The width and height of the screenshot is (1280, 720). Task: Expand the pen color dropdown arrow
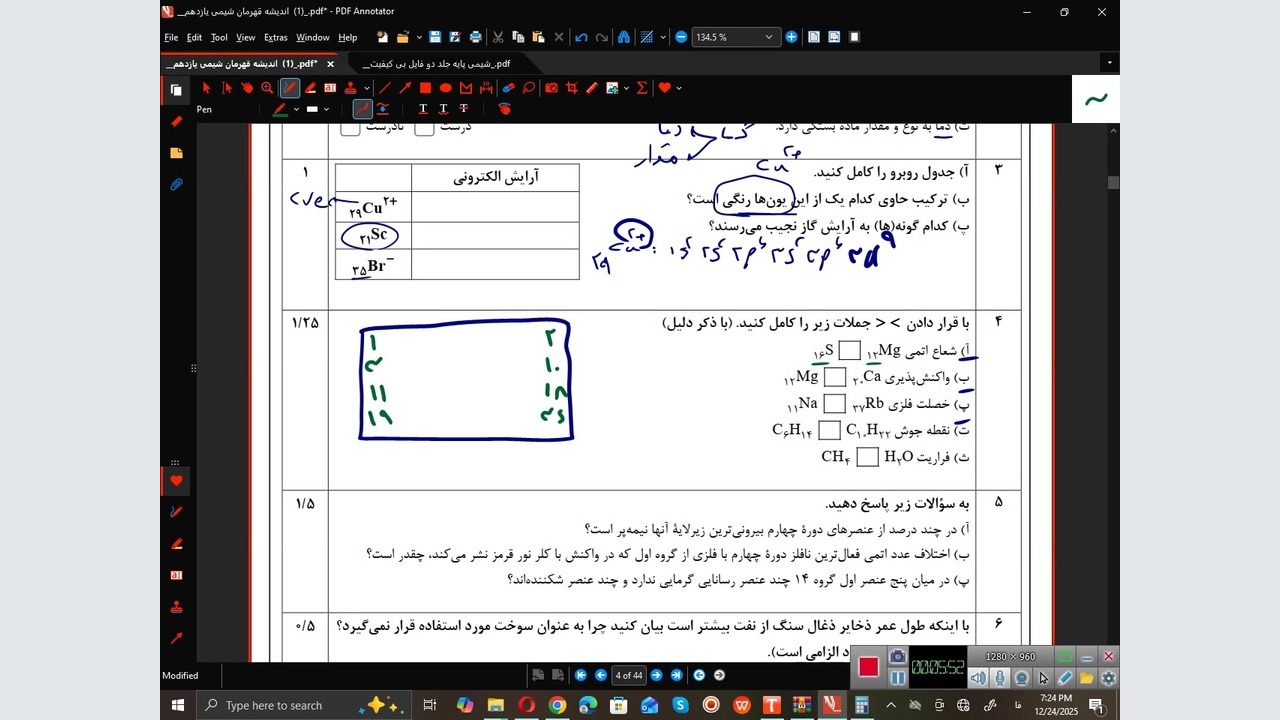[x=296, y=109]
